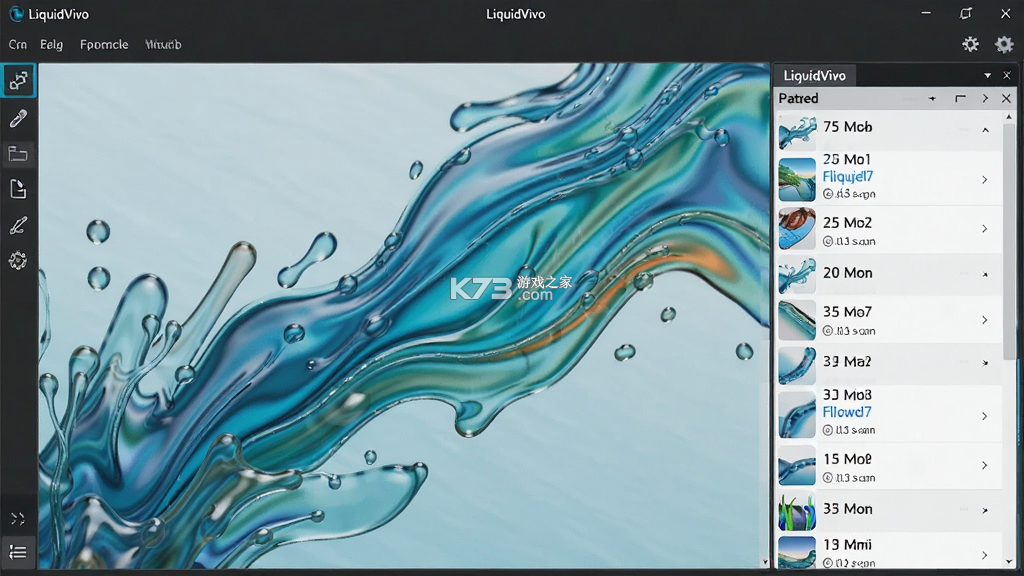The image size is (1024, 576).
Task: Click the first gear icon in top right
Action: [x=970, y=44]
